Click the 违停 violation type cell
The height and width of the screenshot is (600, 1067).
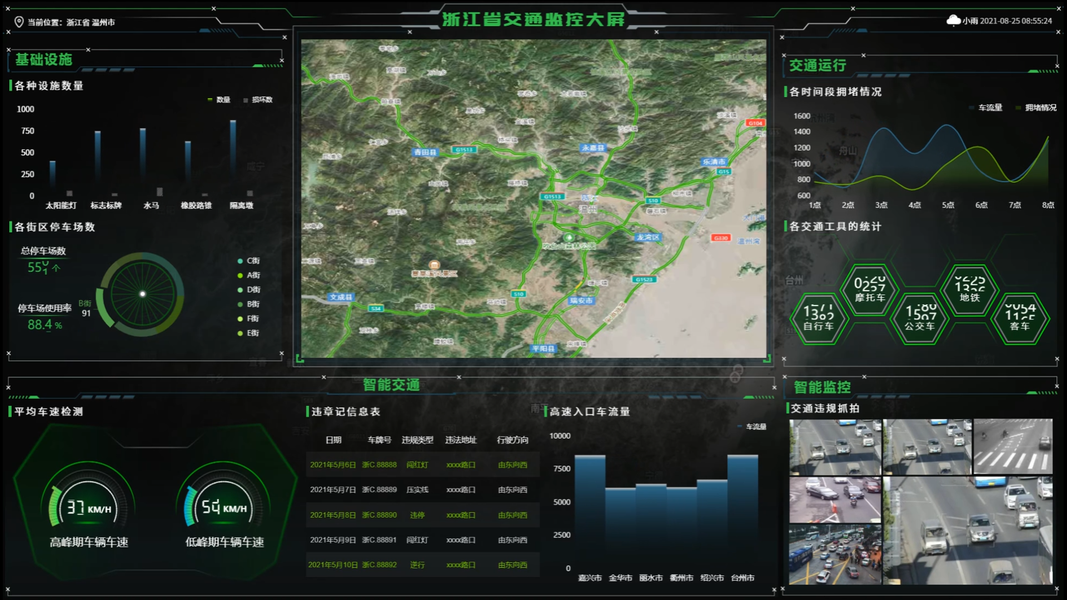pyautogui.click(x=417, y=515)
